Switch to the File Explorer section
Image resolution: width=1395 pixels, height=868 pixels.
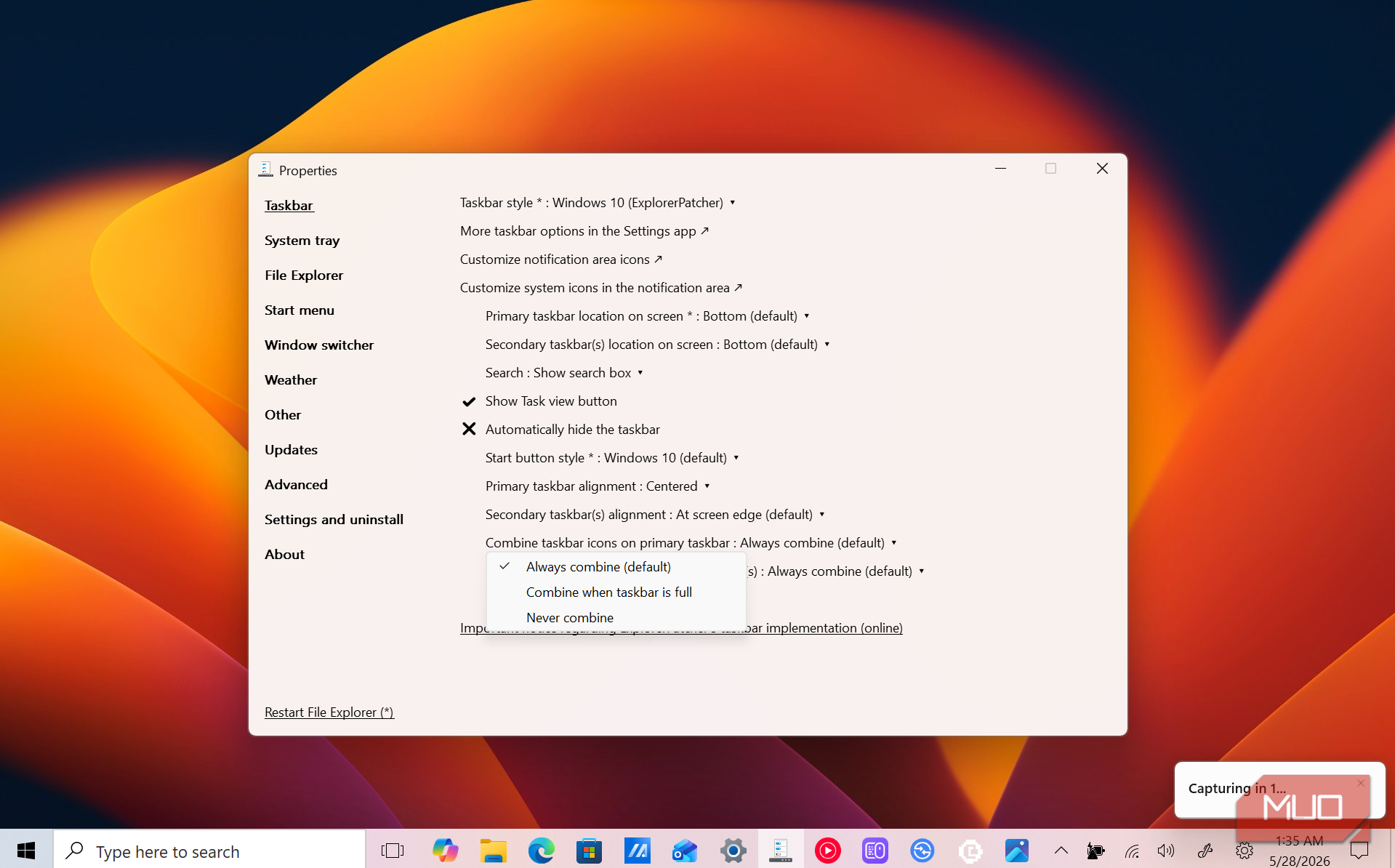pos(304,276)
